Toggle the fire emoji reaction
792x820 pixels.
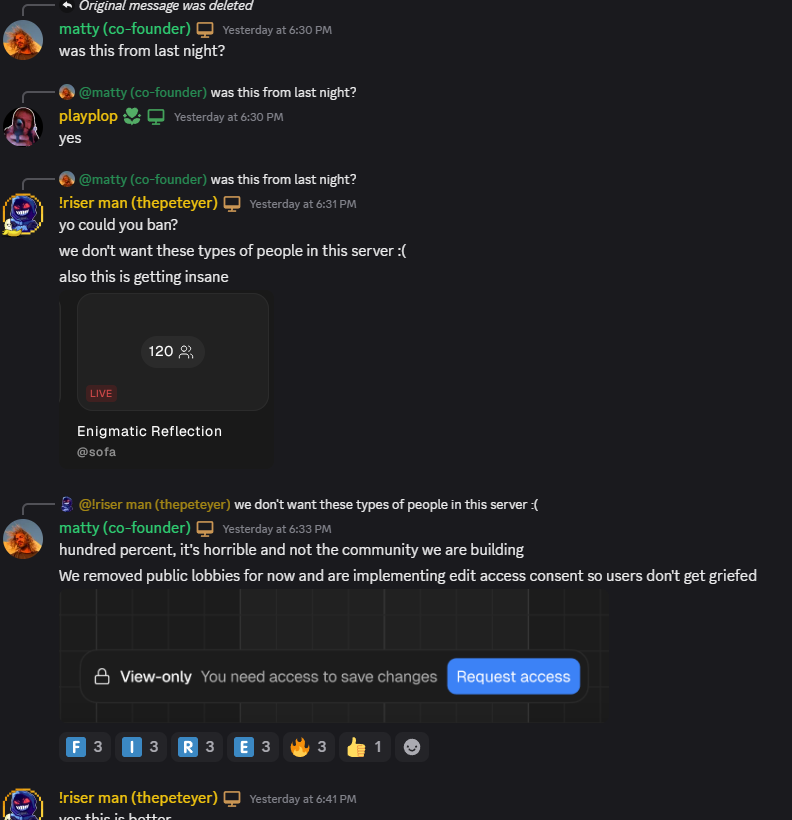tap(309, 747)
